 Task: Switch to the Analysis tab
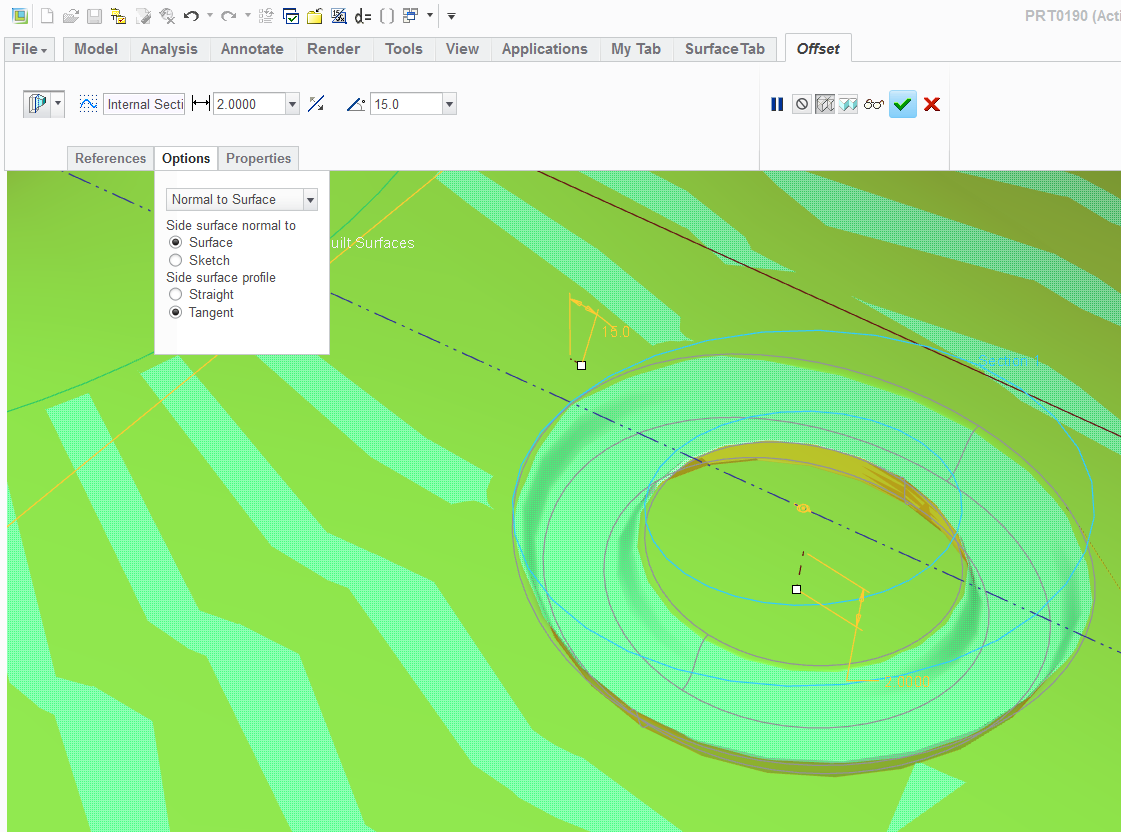(x=169, y=49)
